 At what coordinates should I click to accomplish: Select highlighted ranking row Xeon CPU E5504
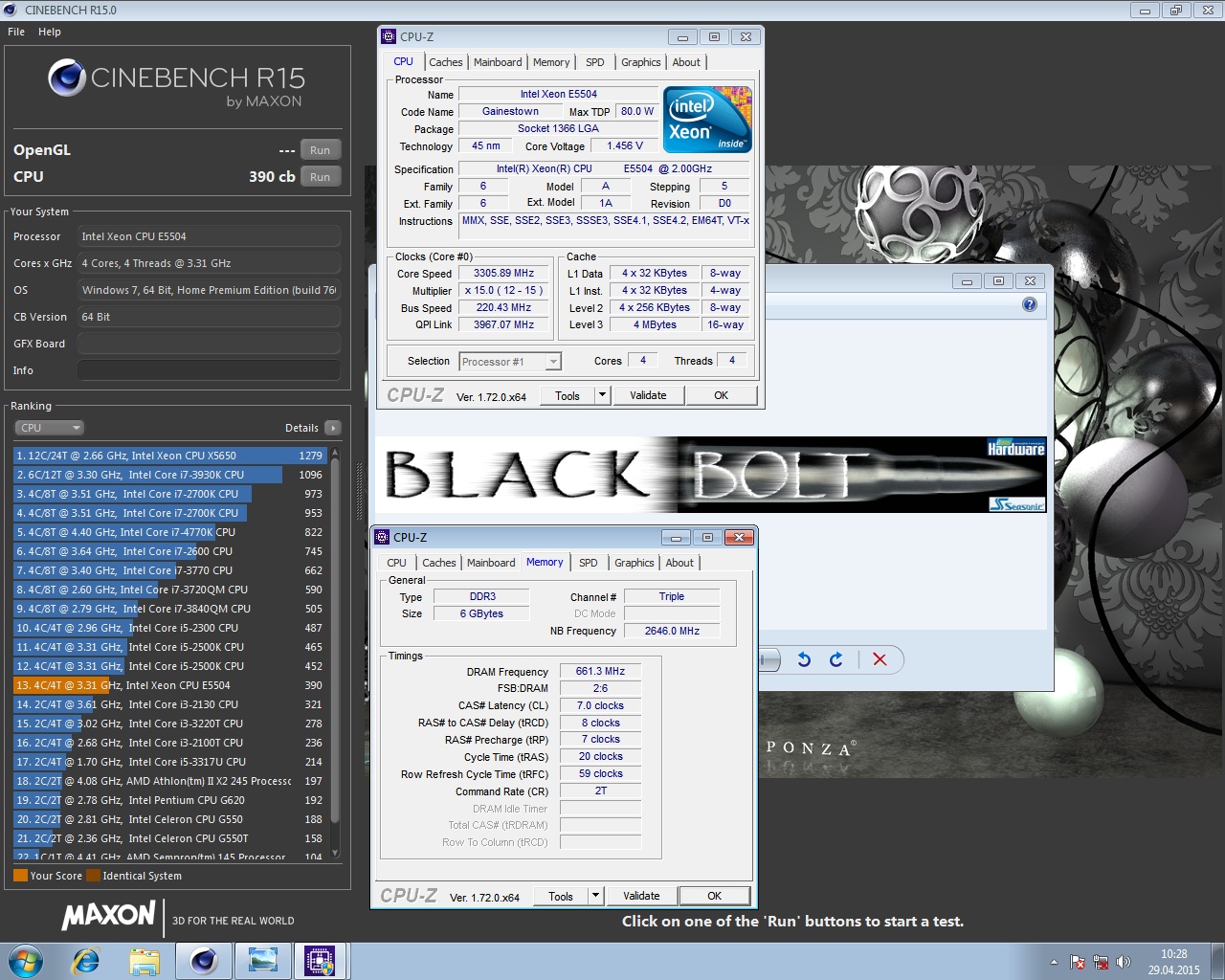pyautogui.click(x=170, y=685)
